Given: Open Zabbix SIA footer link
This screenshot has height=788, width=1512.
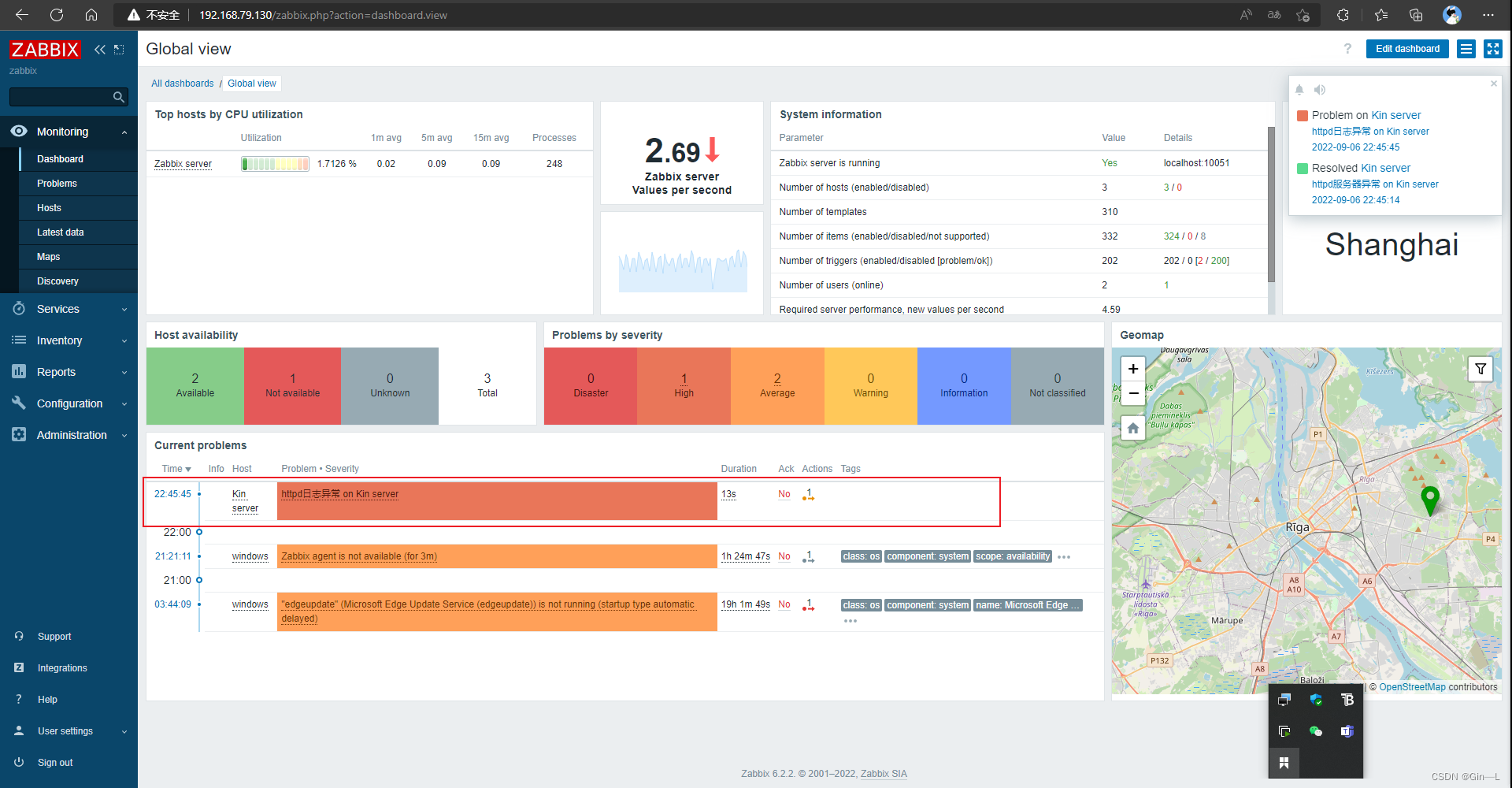Looking at the screenshot, I should coord(884,774).
